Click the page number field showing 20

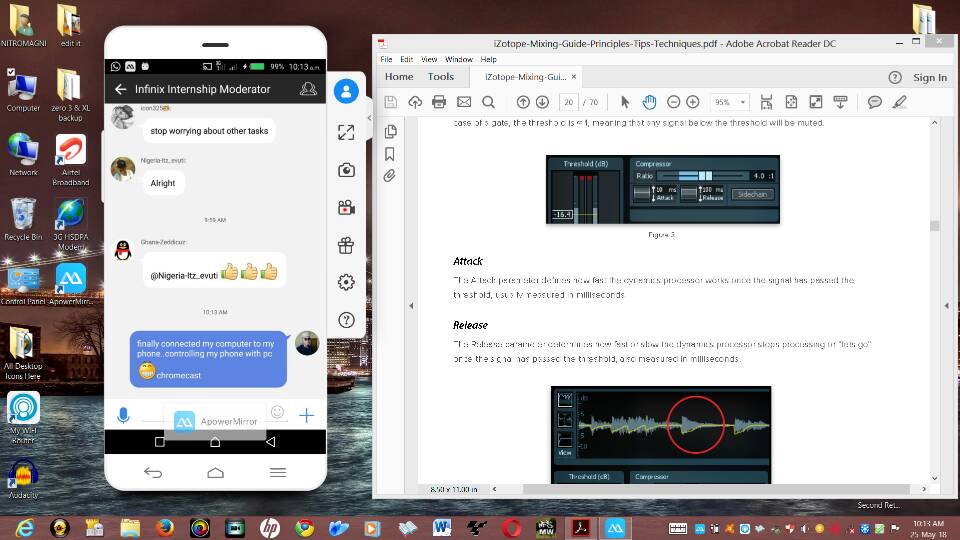pyautogui.click(x=569, y=102)
